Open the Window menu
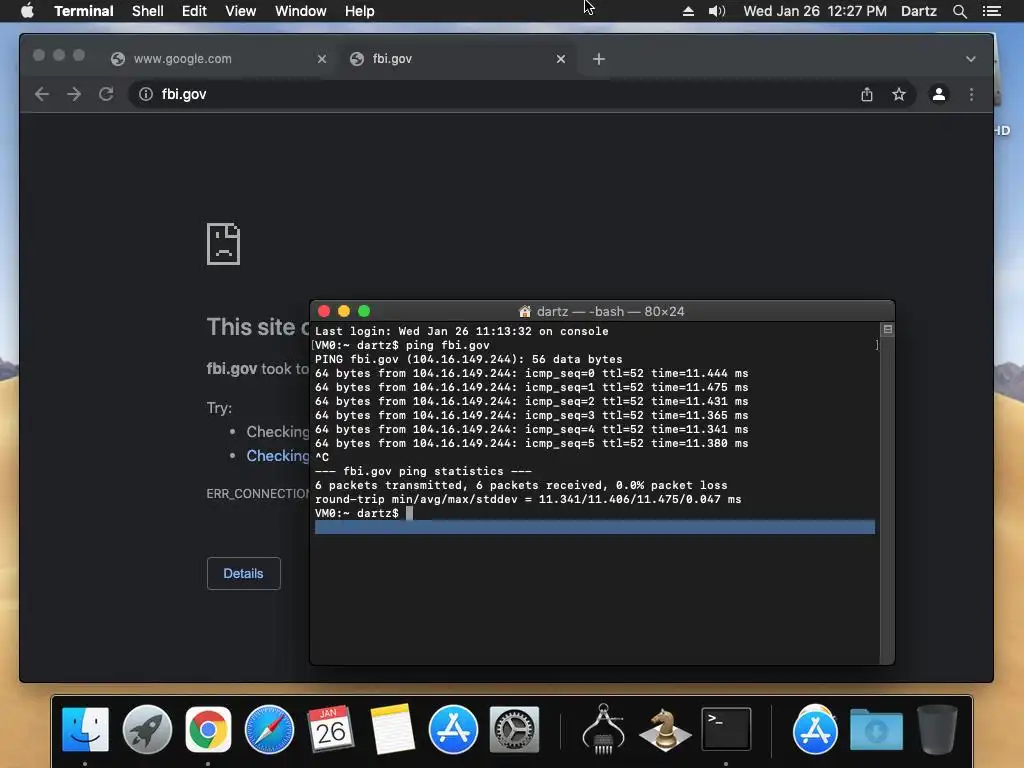This screenshot has height=768, width=1024. 300,11
